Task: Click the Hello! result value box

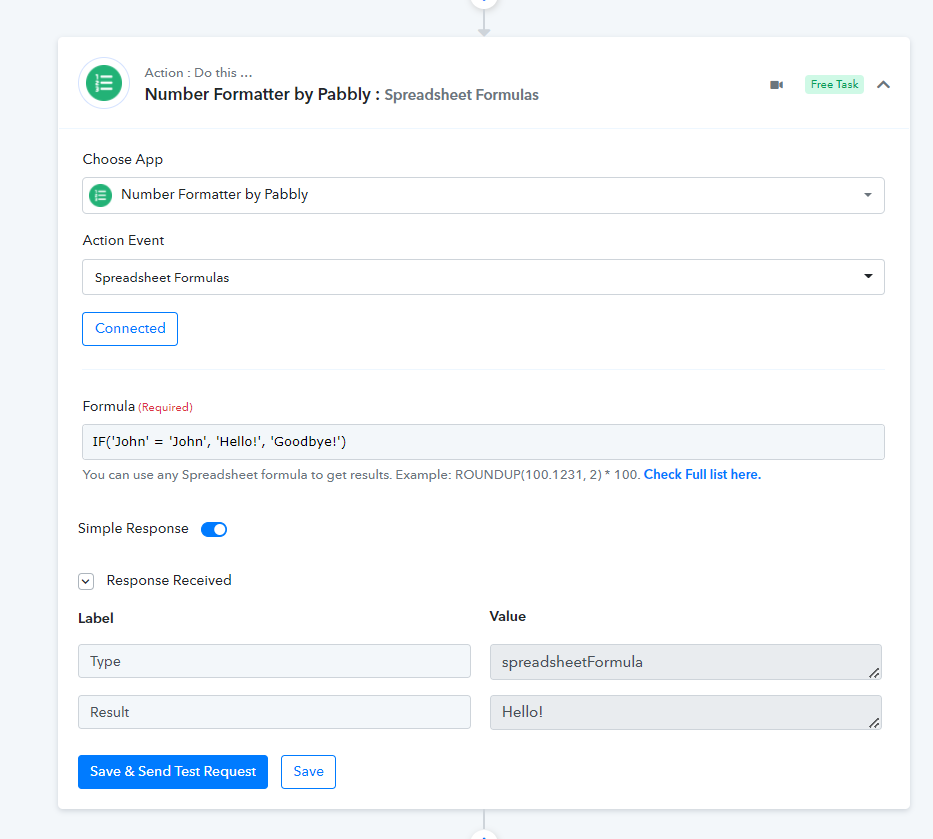Action: (x=680, y=712)
